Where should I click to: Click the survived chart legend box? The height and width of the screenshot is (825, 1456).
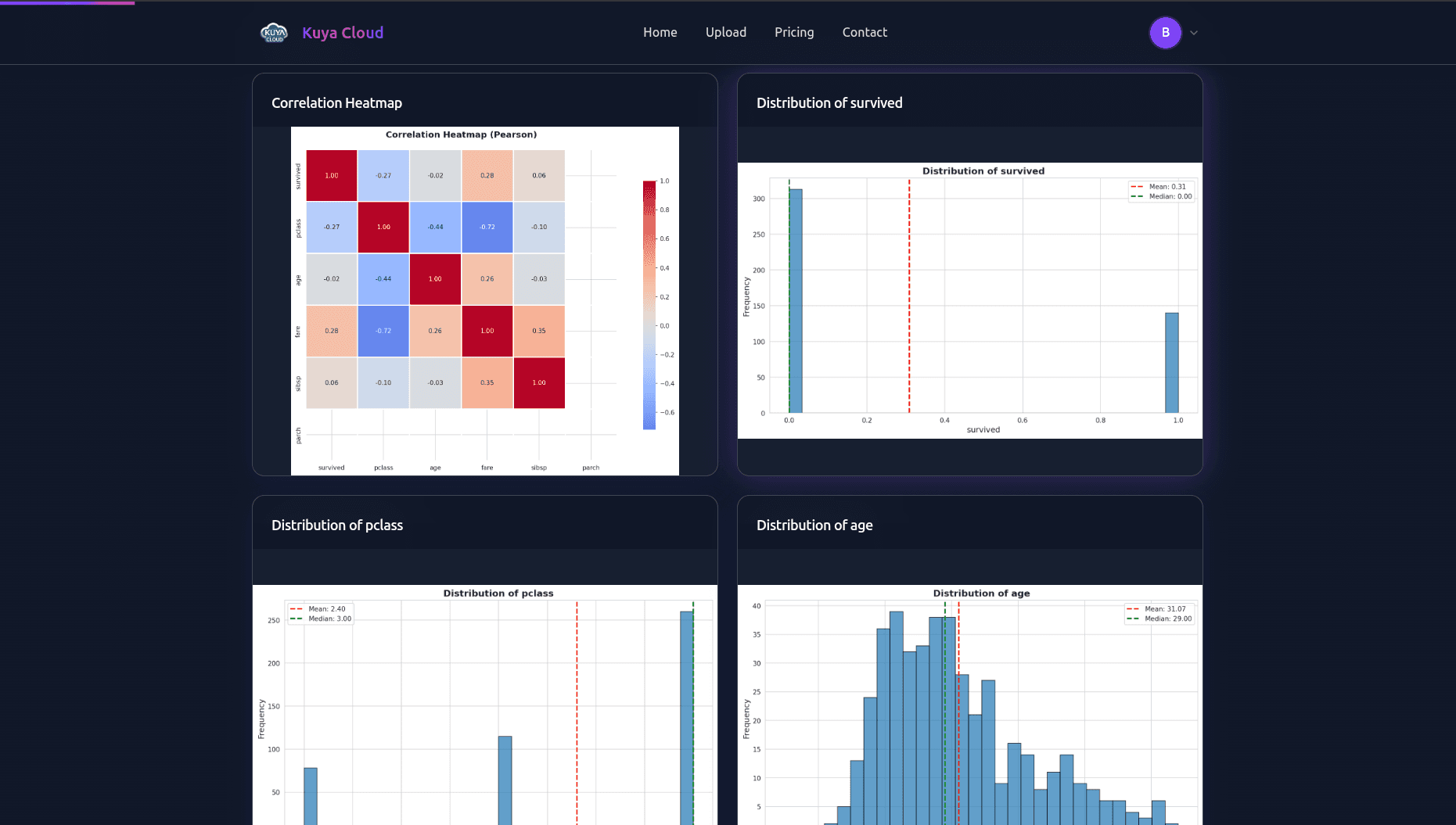click(x=1161, y=192)
